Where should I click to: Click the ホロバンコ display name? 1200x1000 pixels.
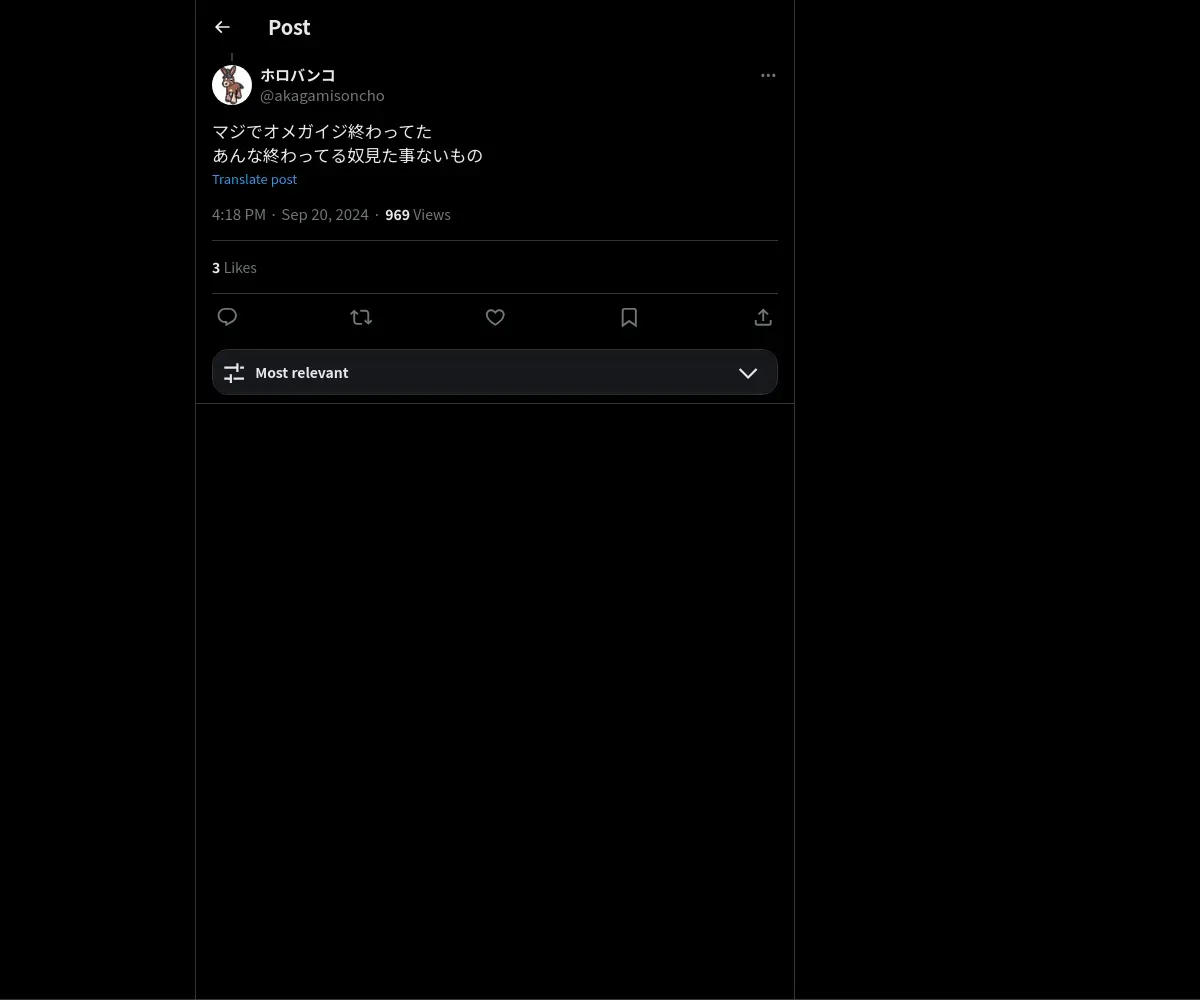[298, 75]
